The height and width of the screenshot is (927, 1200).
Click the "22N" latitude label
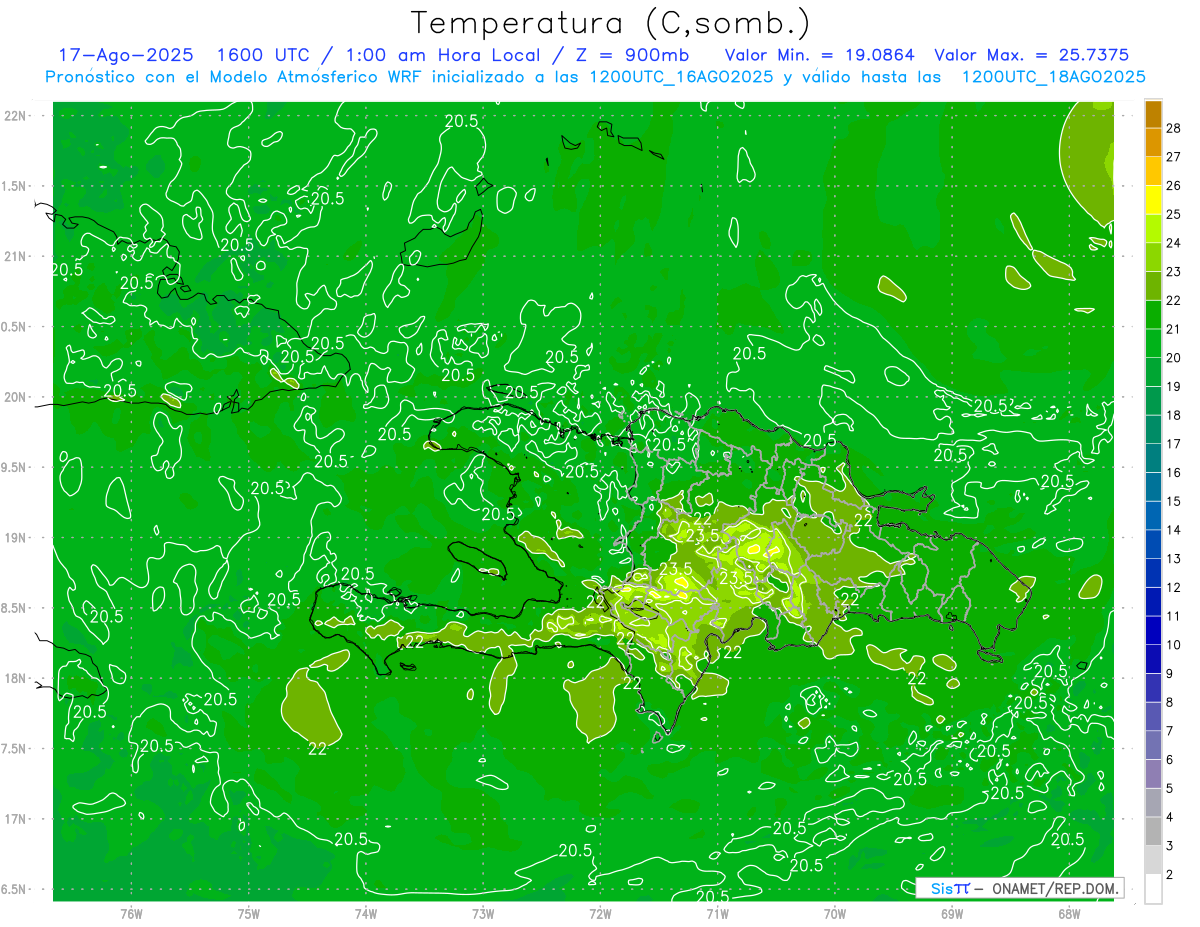[16, 116]
